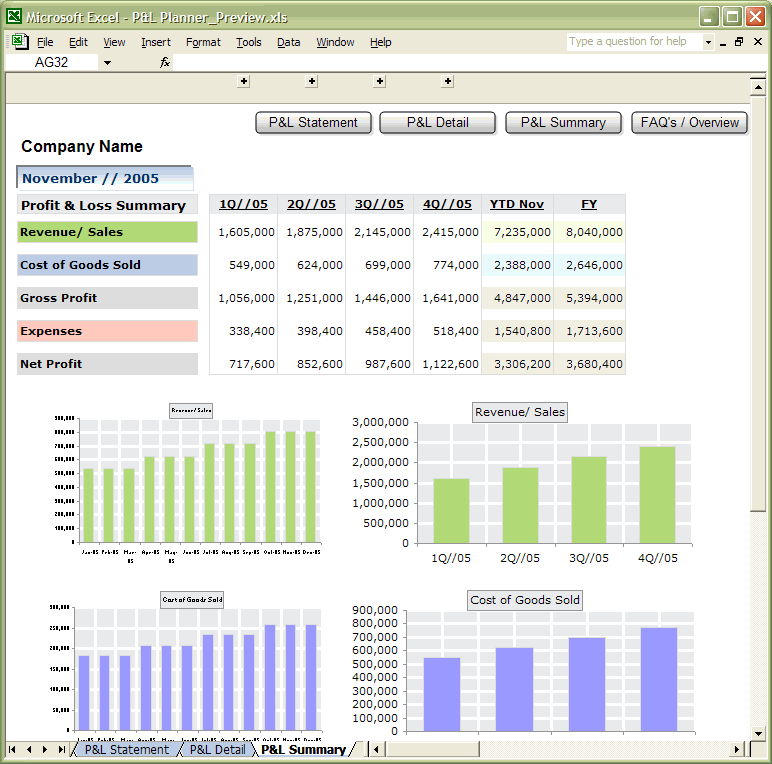772x764 pixels.
Task: Click in the Name Box showing AG32
Action: point(52,63)
